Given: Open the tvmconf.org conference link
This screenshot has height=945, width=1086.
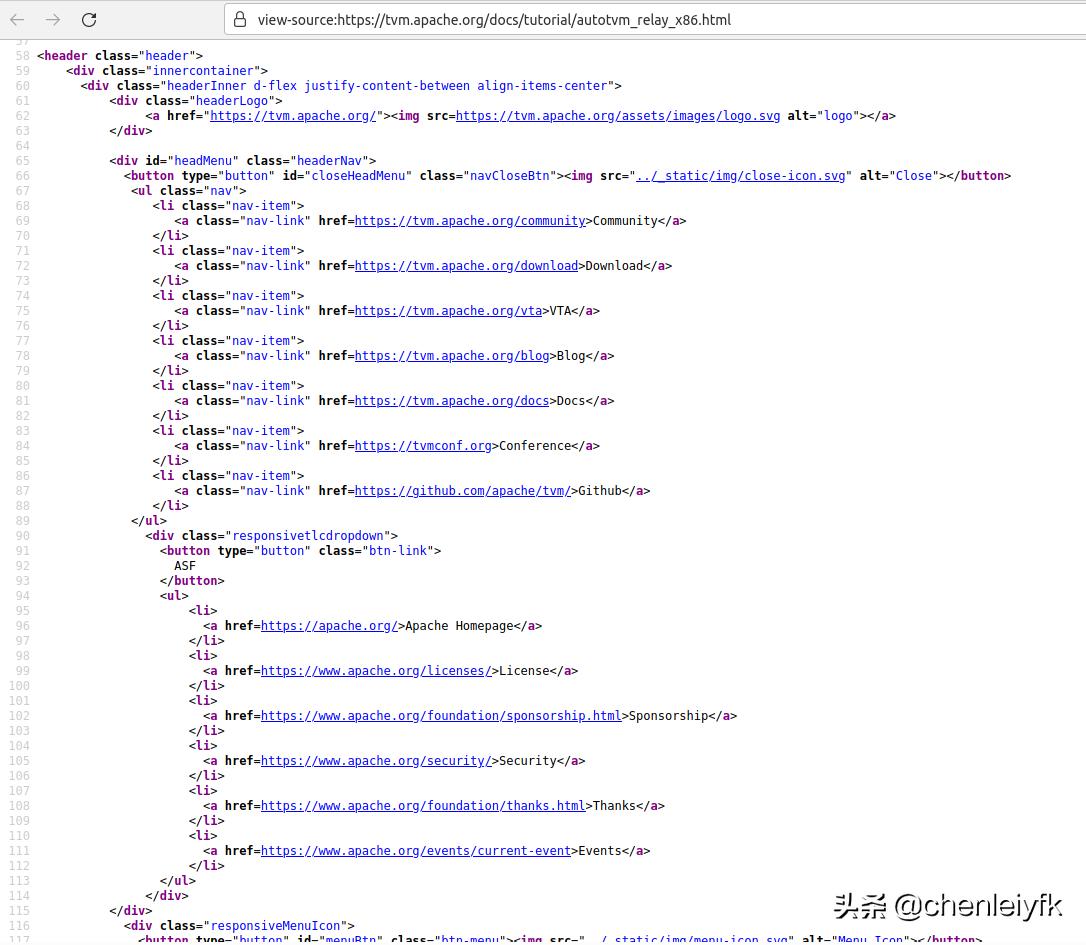Looking at the screenshot, I should tap(423, 446).
